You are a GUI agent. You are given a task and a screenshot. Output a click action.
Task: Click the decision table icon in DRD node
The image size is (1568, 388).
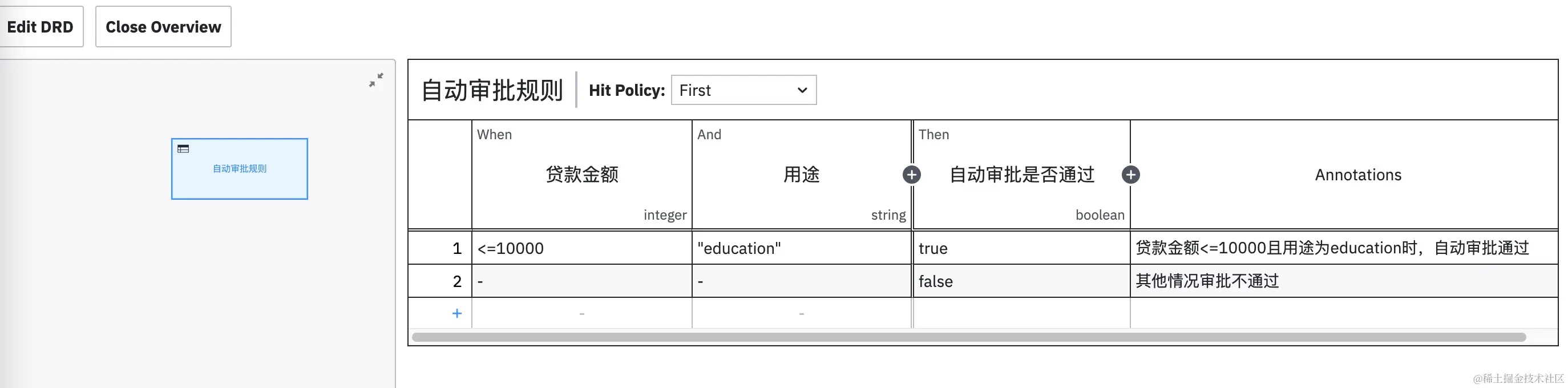183,148
